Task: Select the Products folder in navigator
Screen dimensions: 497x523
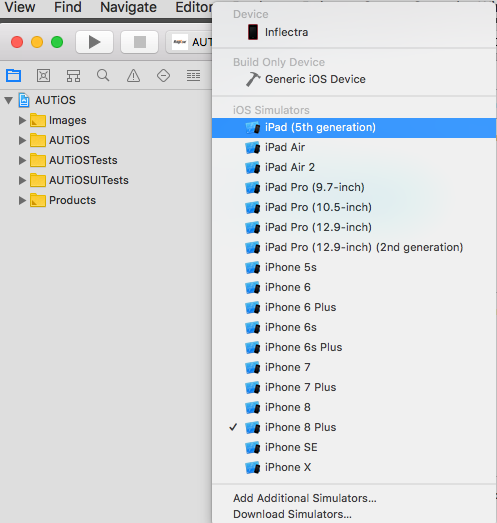Action: point(72,200)
